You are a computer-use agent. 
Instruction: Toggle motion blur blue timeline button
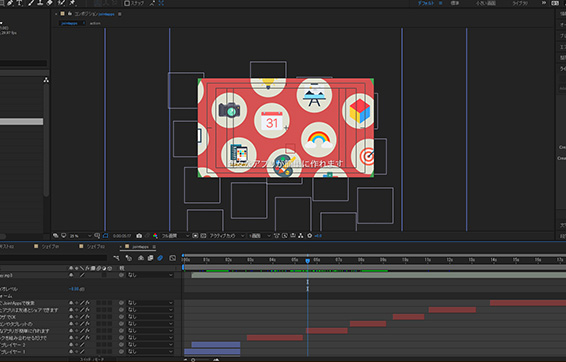coord(160,258)
